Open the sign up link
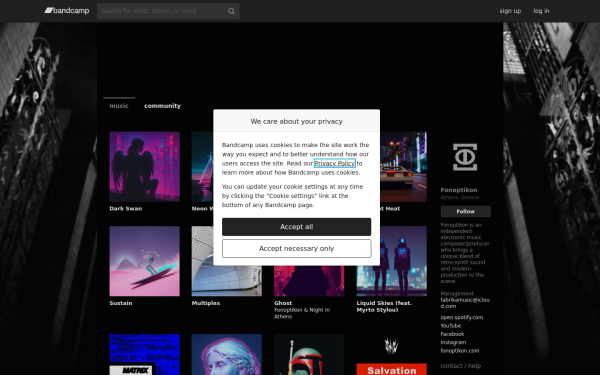Image resolution: width=600 pixels, height=375 pixels. pos(510,11)
